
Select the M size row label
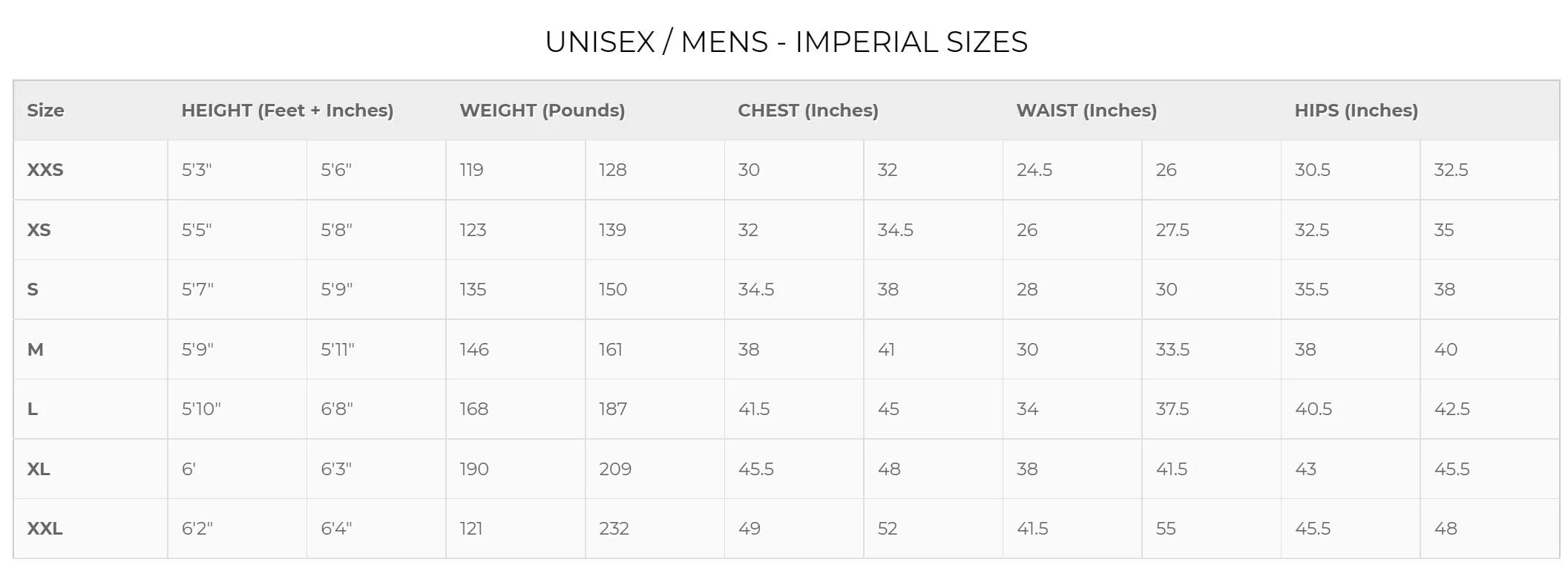36,350
